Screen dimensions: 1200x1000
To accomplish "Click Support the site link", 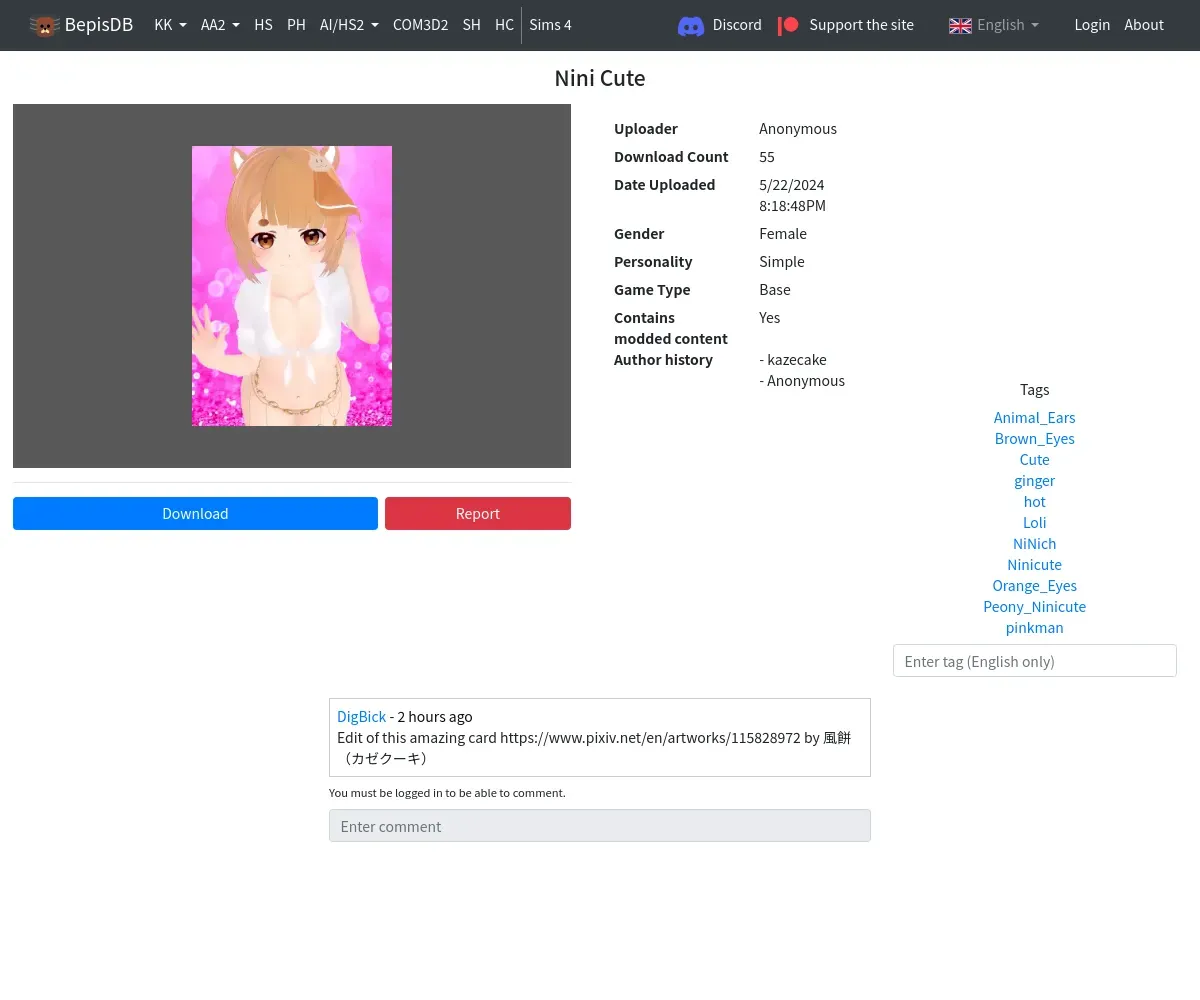I will pos(861,25).
